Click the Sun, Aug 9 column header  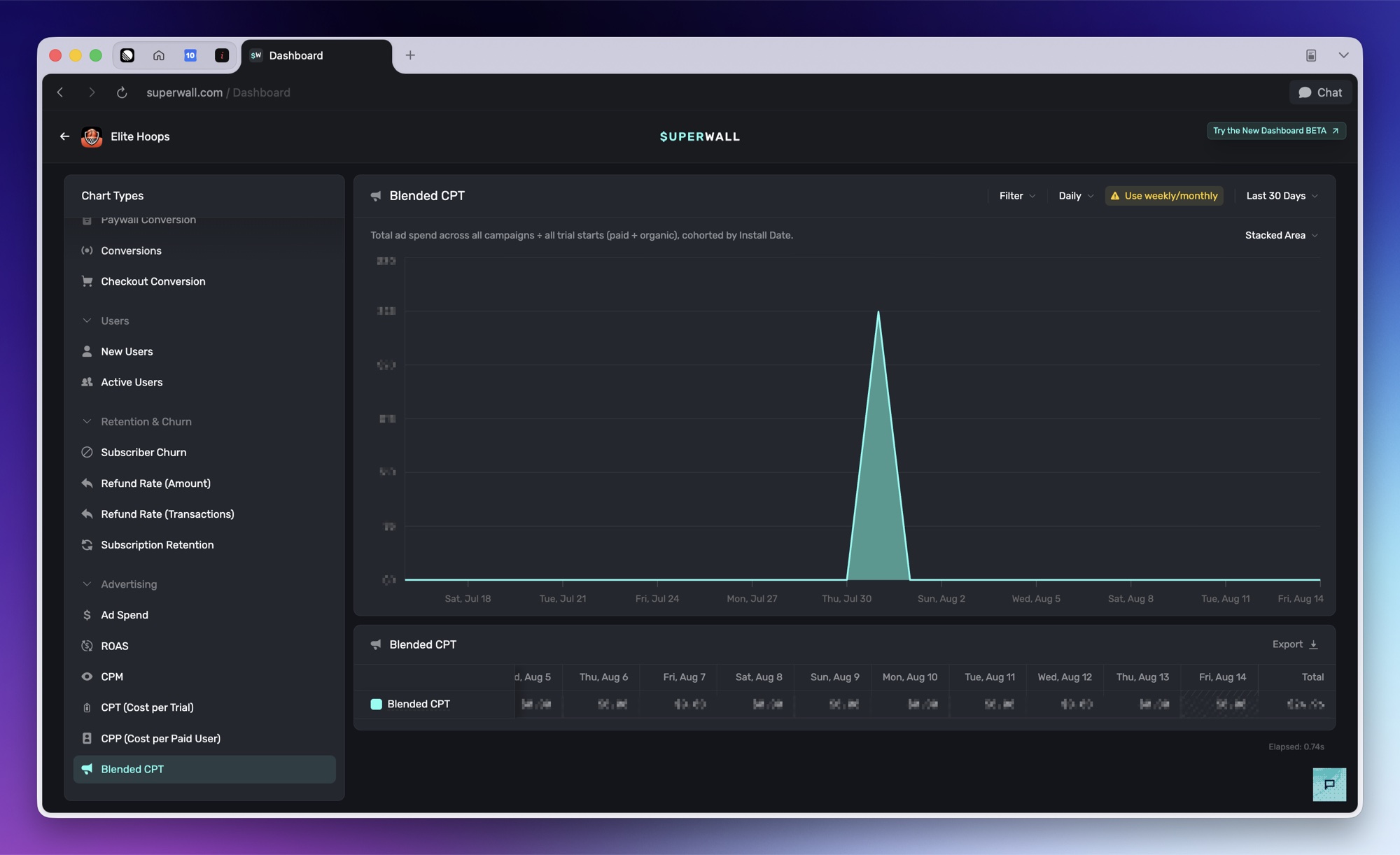834,677
